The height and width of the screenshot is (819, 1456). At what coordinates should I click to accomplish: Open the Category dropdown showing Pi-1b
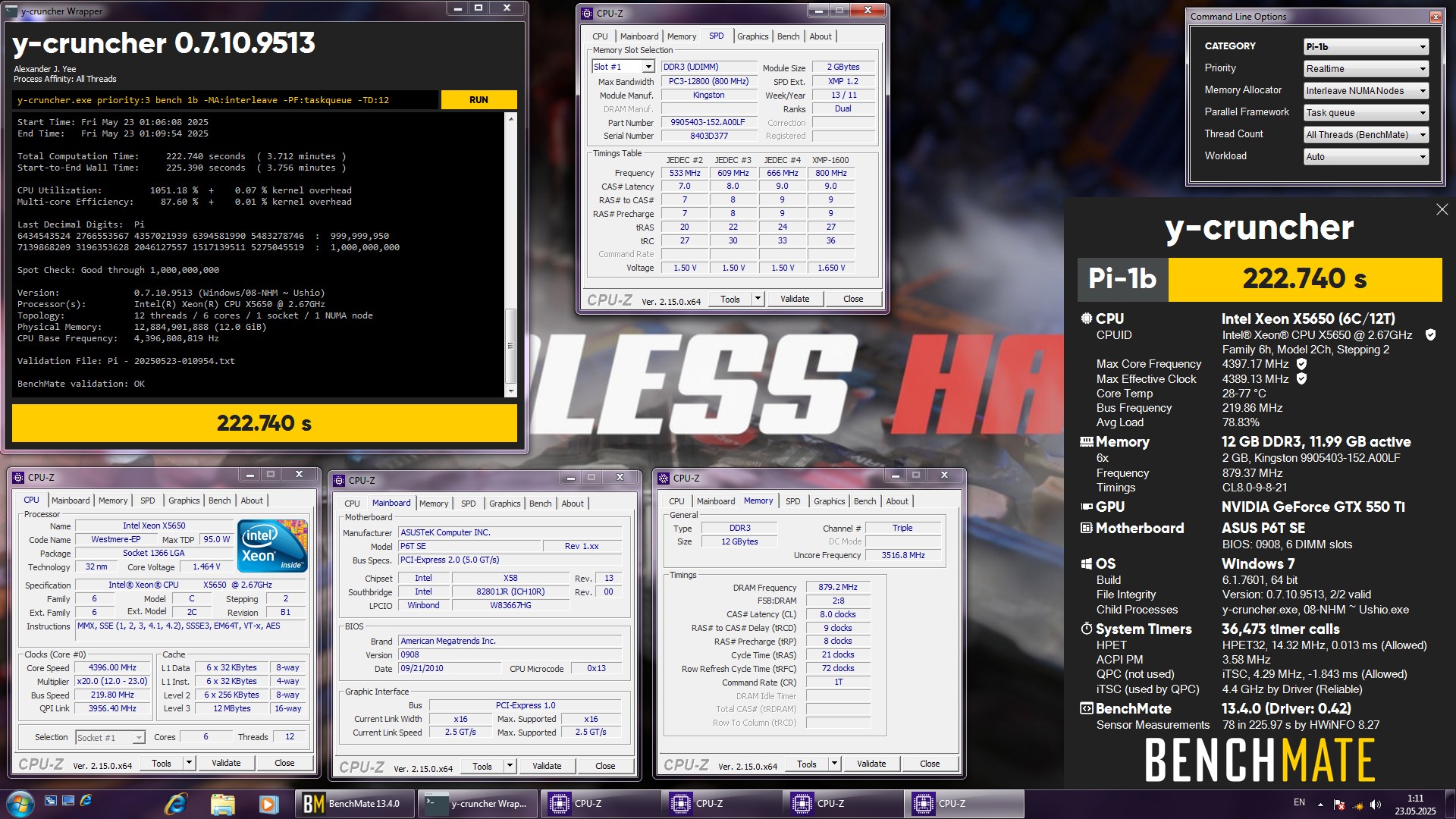(x=1366, y=46)
